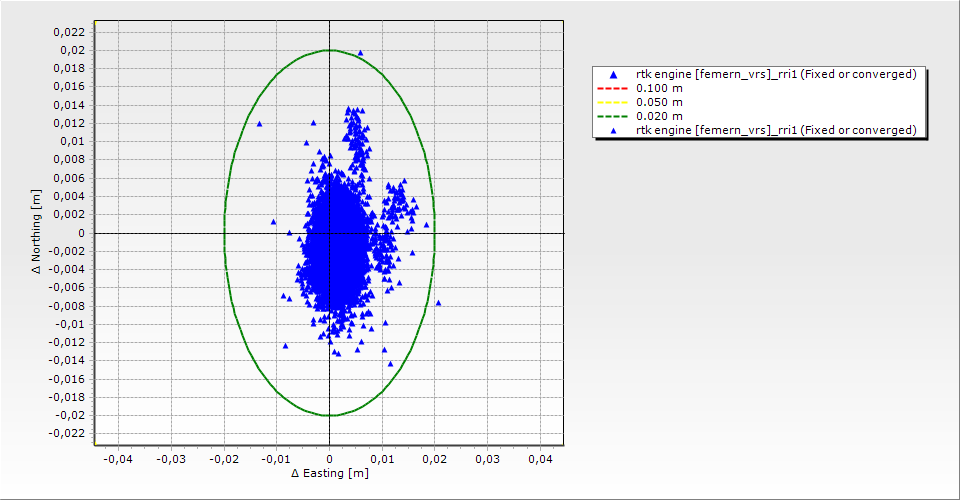
Task: Click the outlier point right of the green ellipse
Action: coord(438,302)
